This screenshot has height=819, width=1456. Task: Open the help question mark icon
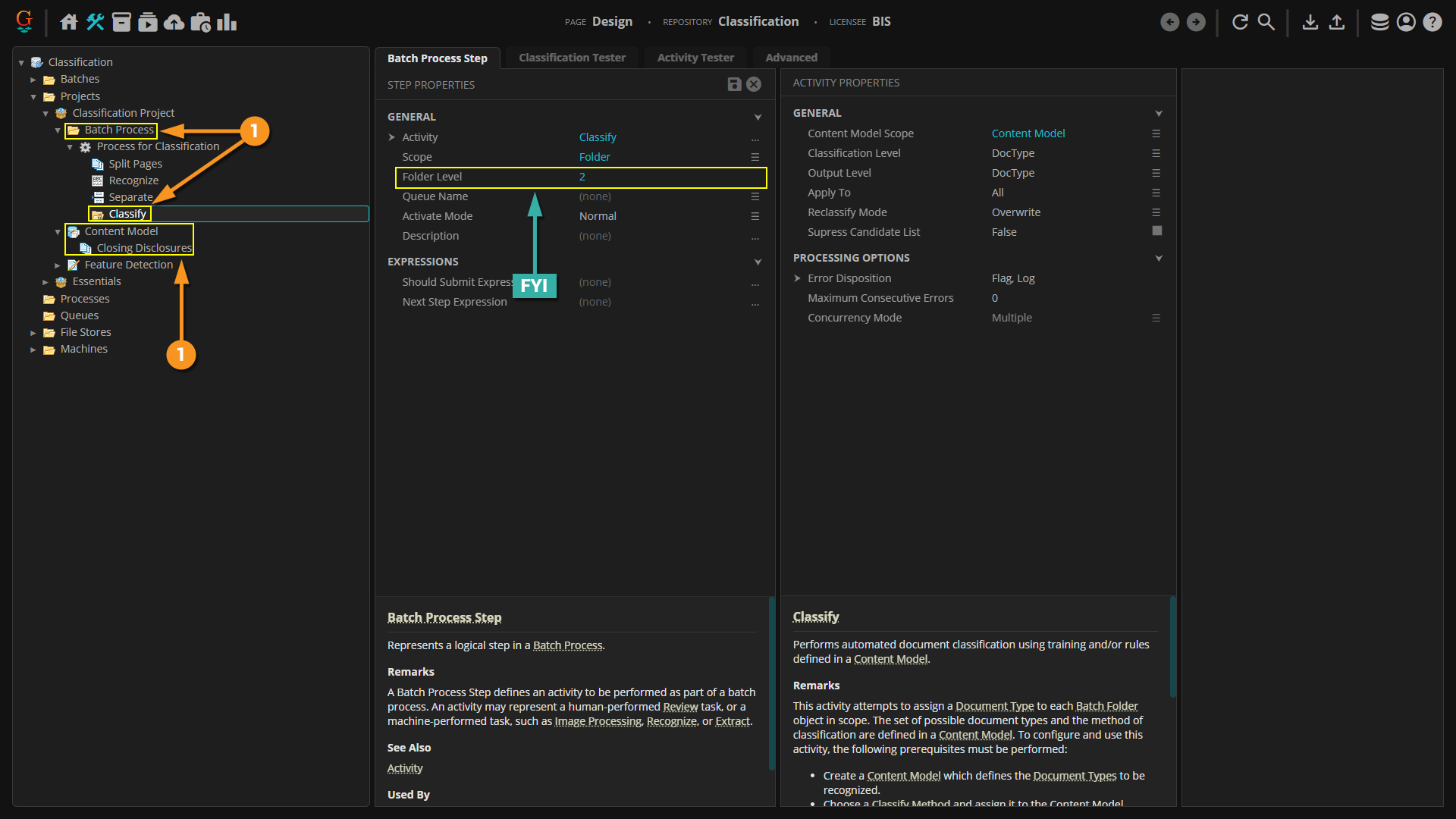(1432, 22)
